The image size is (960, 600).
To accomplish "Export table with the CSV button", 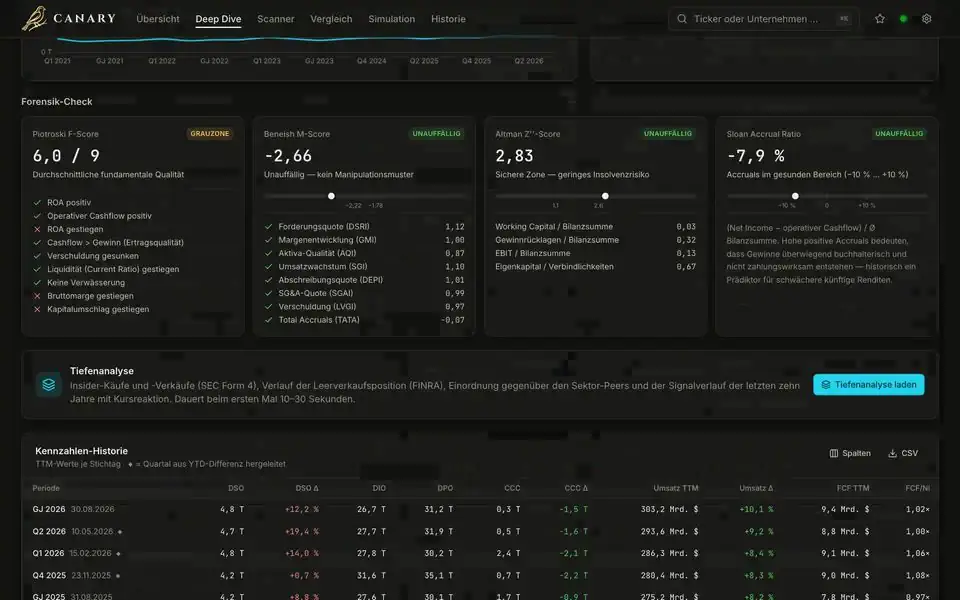I will pos(903,453).
